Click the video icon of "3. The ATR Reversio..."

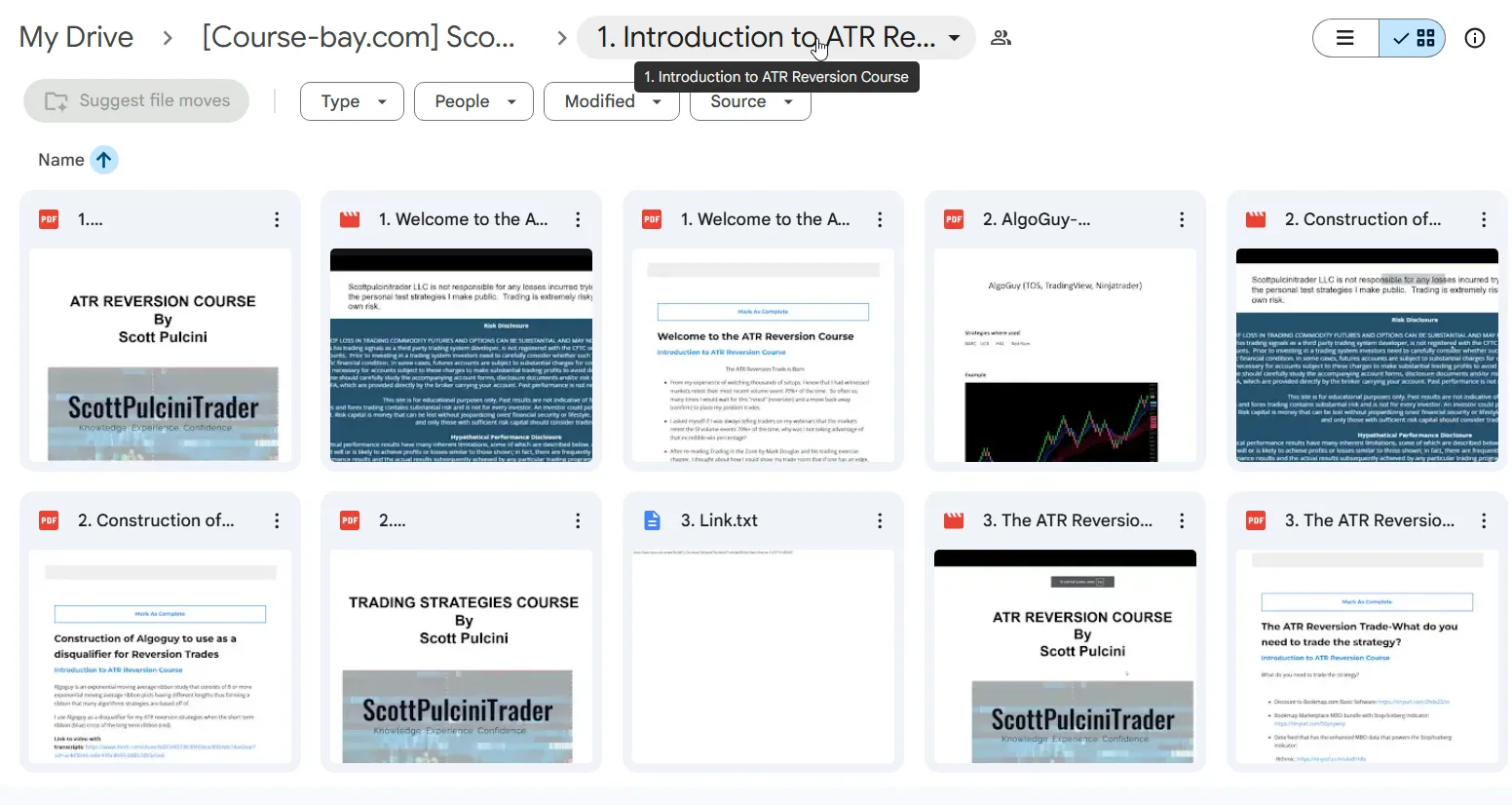point(954,520)
